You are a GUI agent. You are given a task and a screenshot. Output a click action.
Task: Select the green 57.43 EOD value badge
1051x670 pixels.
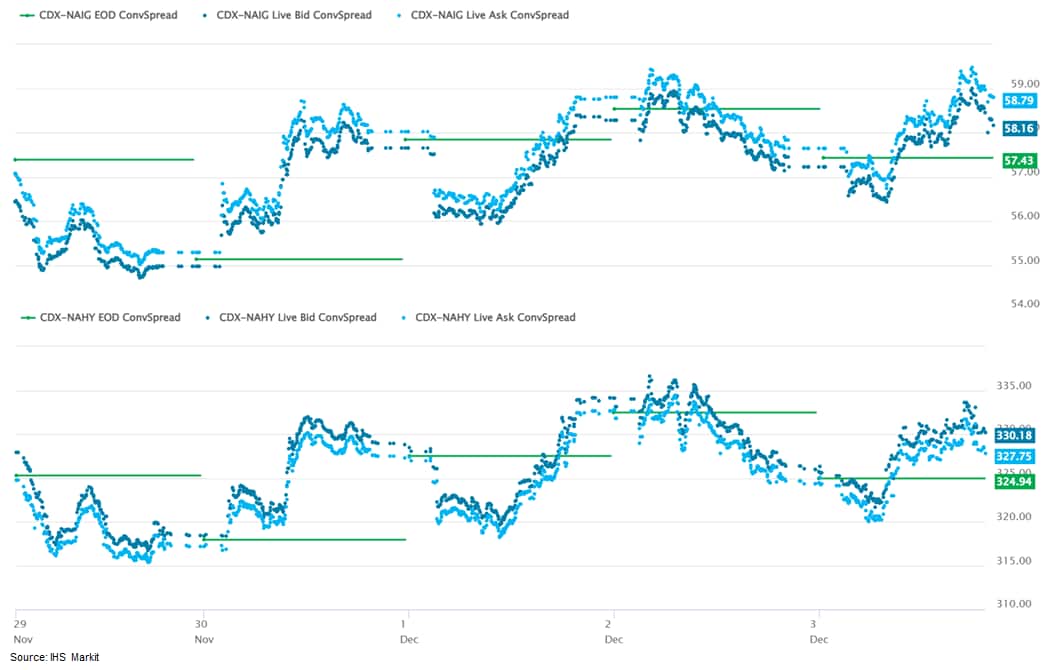pyautogui.click(x=1019, y=160)
